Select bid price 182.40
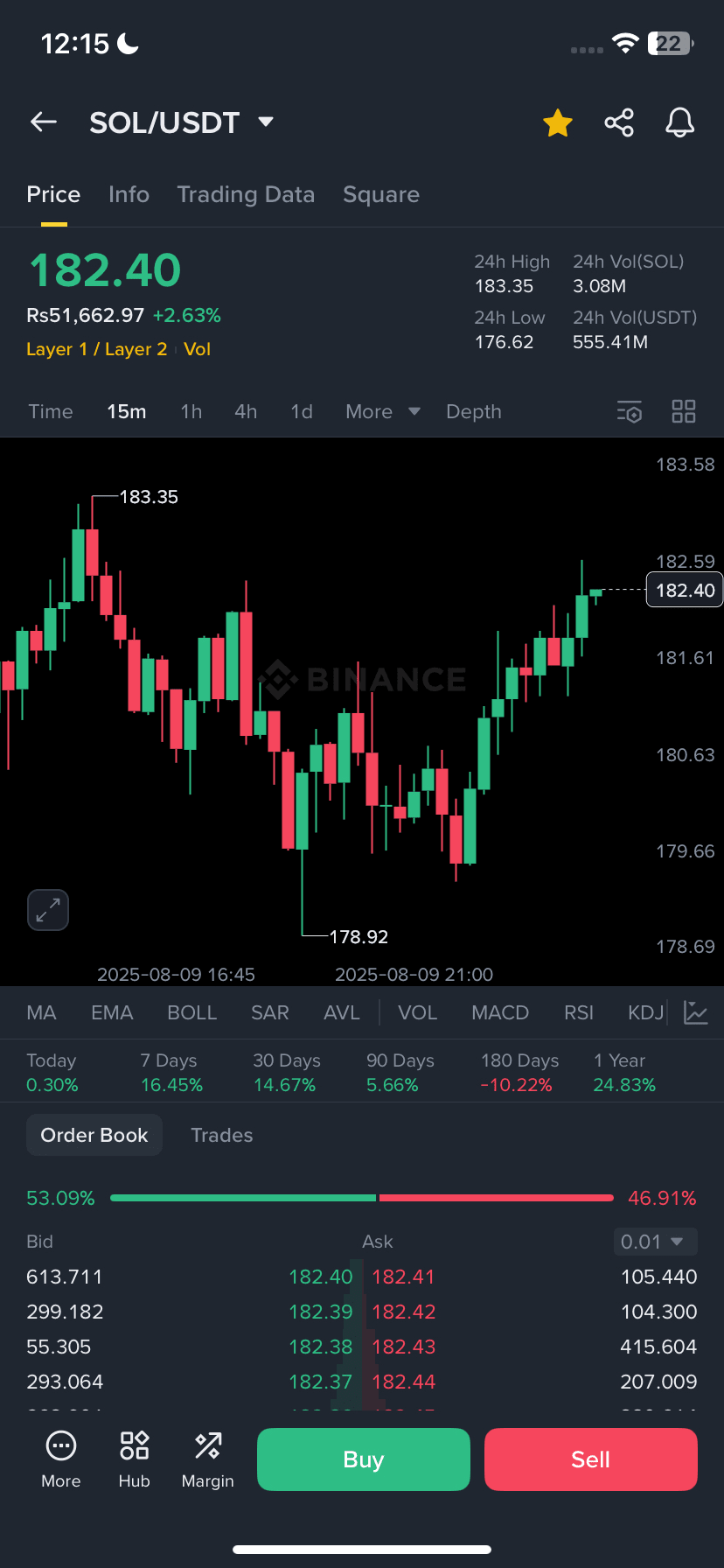The image size is (724, 1568). [320, 1277]
